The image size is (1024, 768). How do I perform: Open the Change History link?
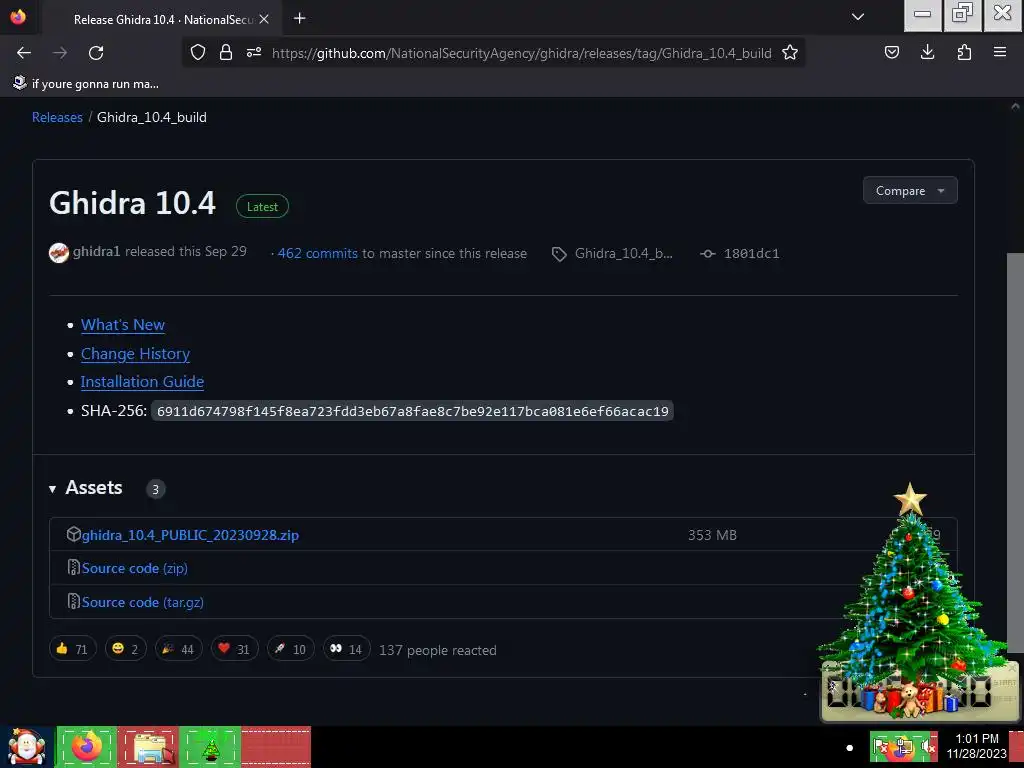pyautogui.click(x=135, y=353)
